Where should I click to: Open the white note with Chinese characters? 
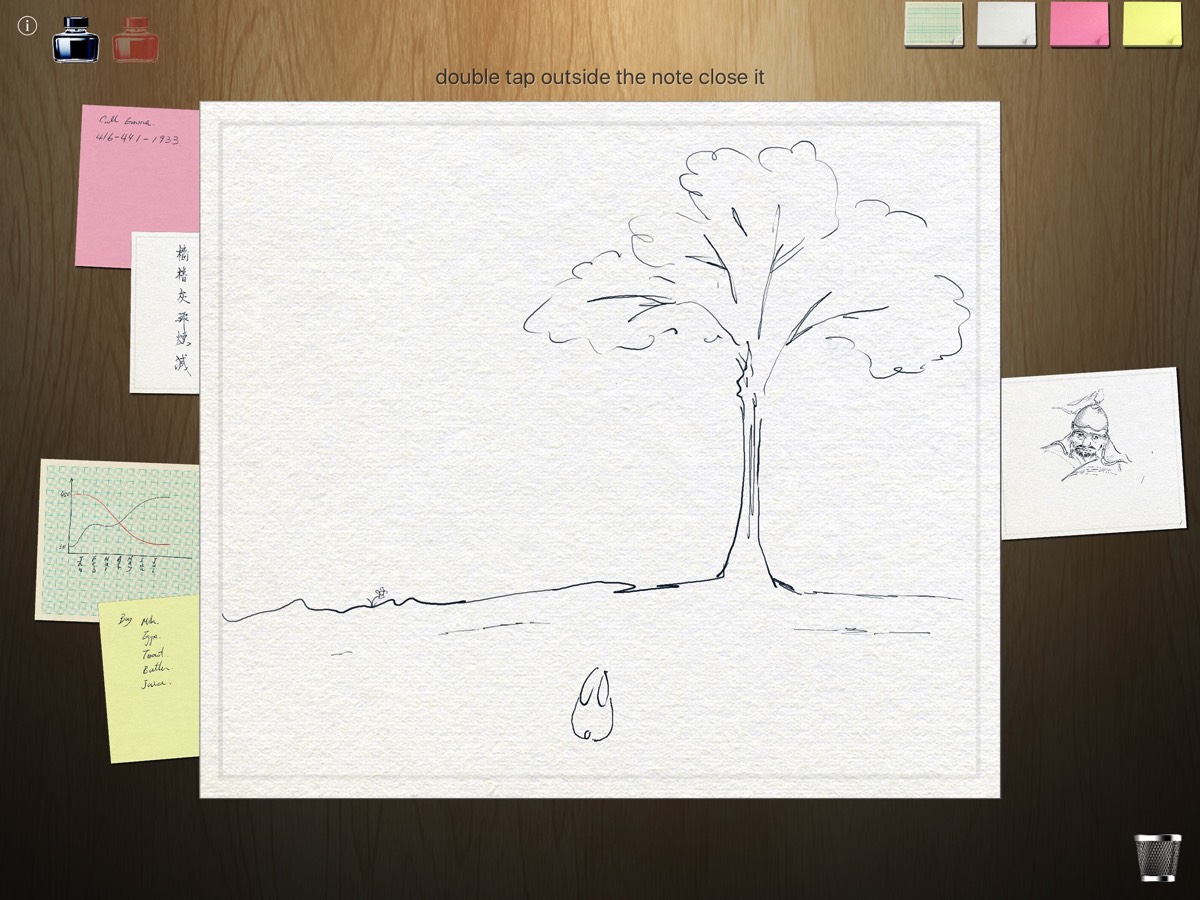[x=165, y=312]
